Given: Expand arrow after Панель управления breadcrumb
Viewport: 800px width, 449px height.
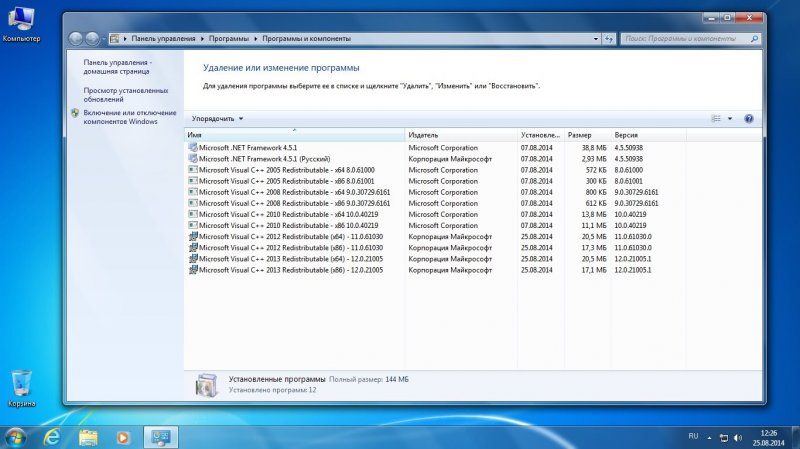Looking at the screenshot, I should pyautogui.click(x=202, y=39).
